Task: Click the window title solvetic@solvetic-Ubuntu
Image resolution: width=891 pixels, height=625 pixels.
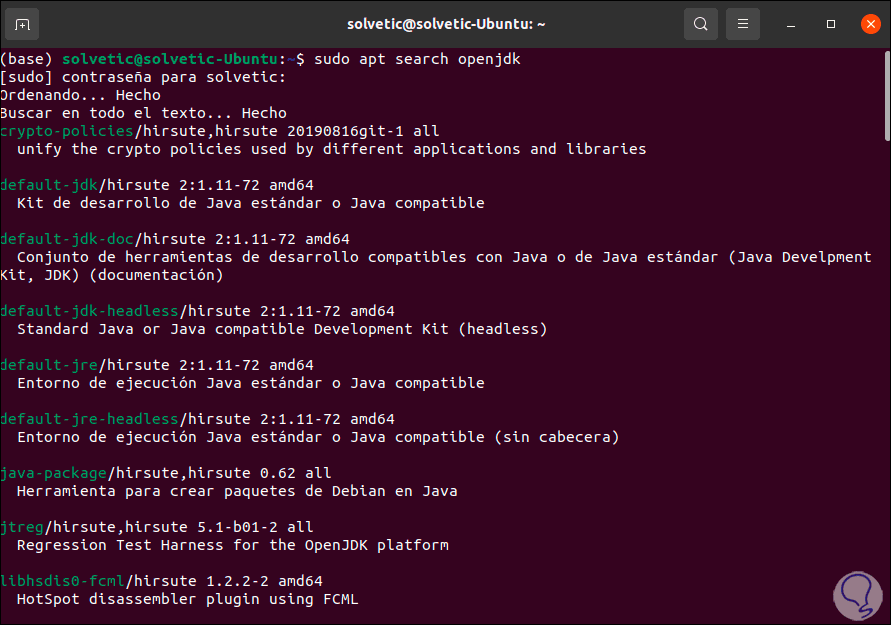Action: click(445, 23)
